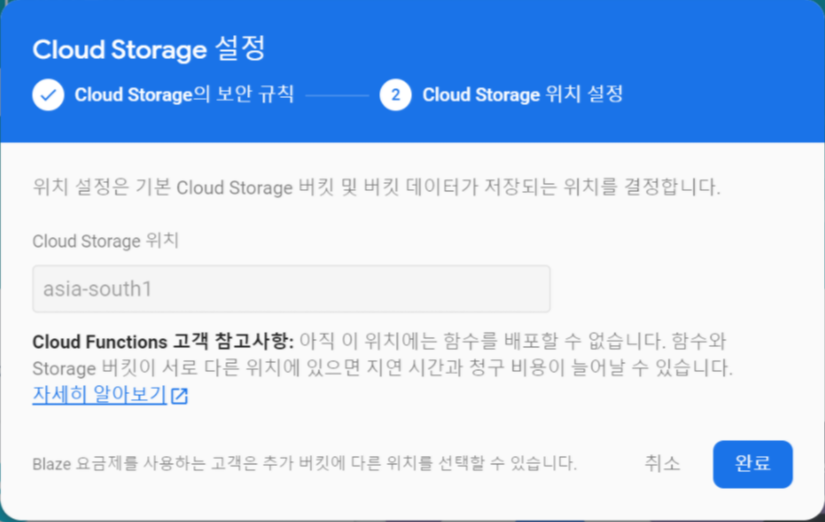The height and width of the screenshot is (522, 825).
Task: Open the 자세히 알아보기 link
Action: [99, 395]
